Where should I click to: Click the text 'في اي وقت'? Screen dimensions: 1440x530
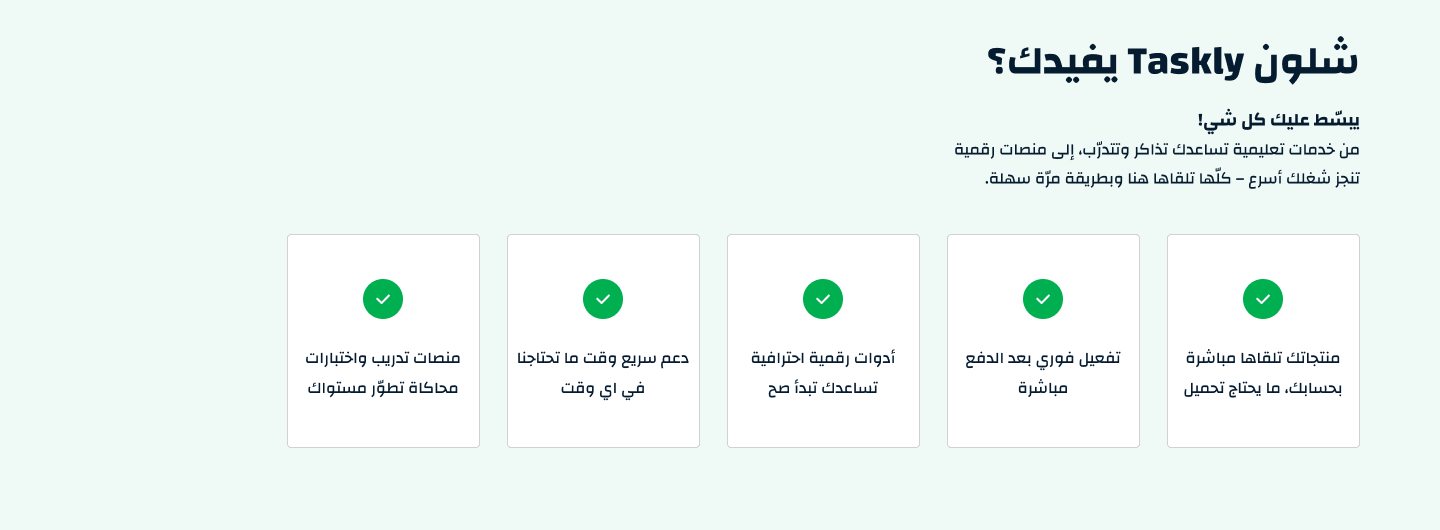[603, 388]
